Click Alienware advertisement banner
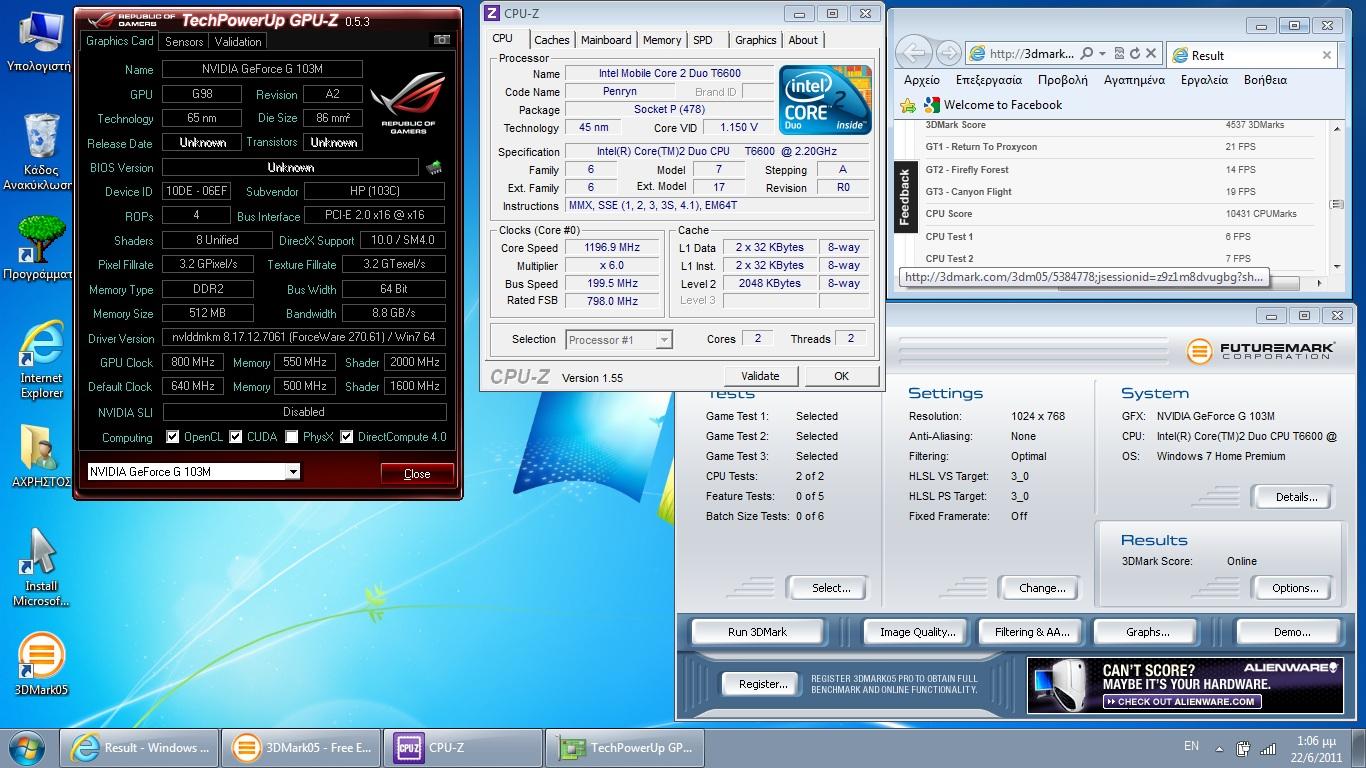 coord(1184,685)
